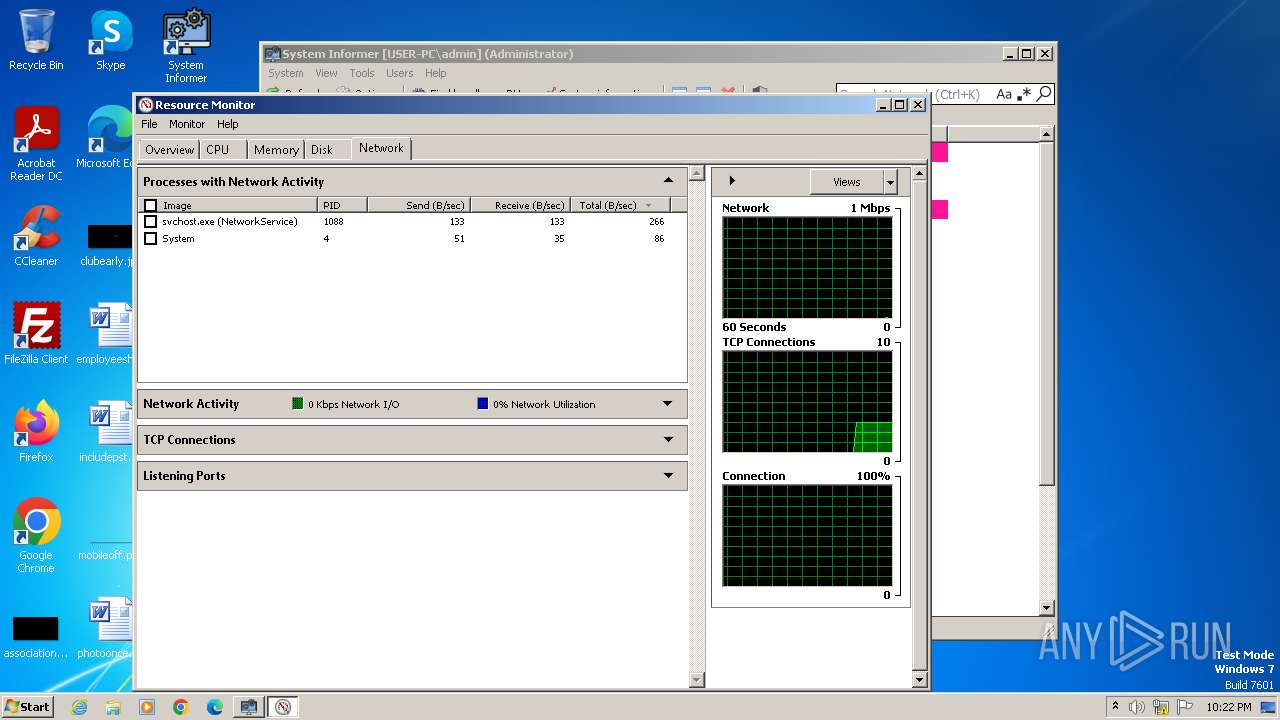Collapse the graphs pane arrow
This screenshot has height=720, width=1280.
click(732, 181)
